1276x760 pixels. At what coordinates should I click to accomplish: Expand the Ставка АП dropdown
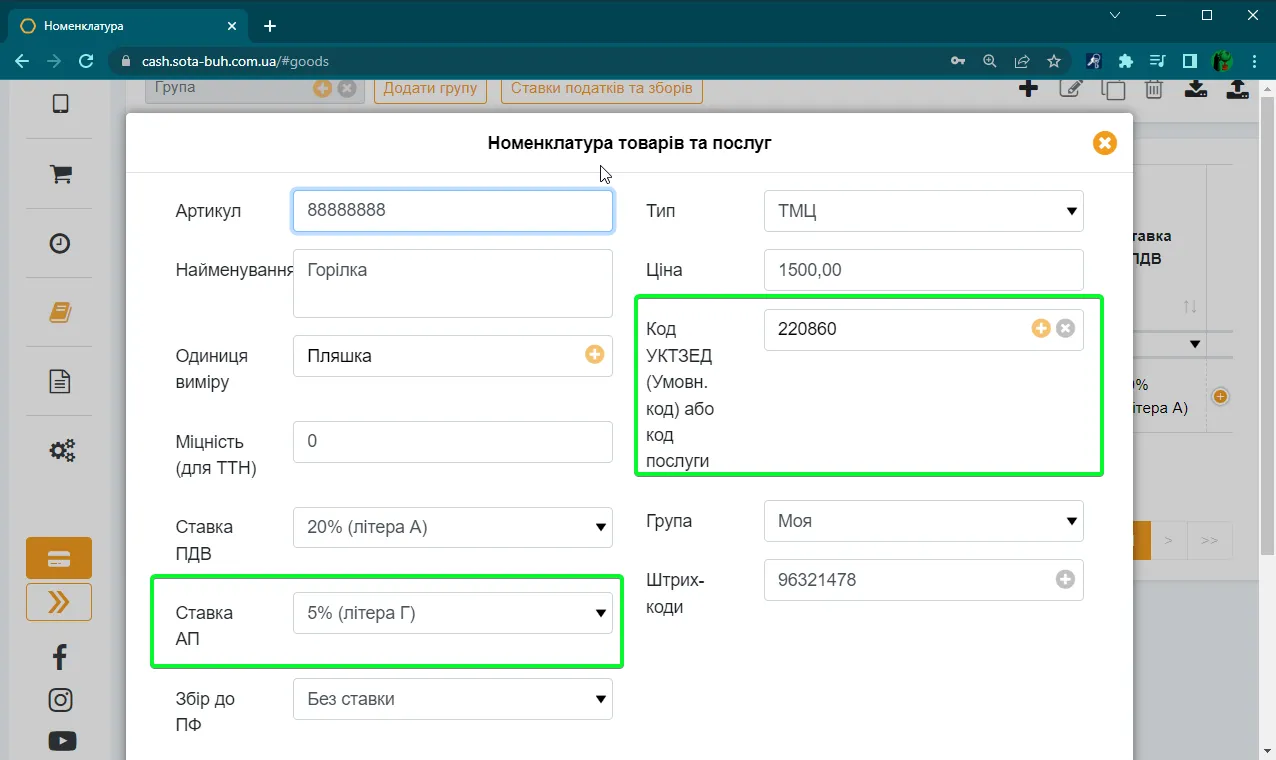click(x=453, y=613)
